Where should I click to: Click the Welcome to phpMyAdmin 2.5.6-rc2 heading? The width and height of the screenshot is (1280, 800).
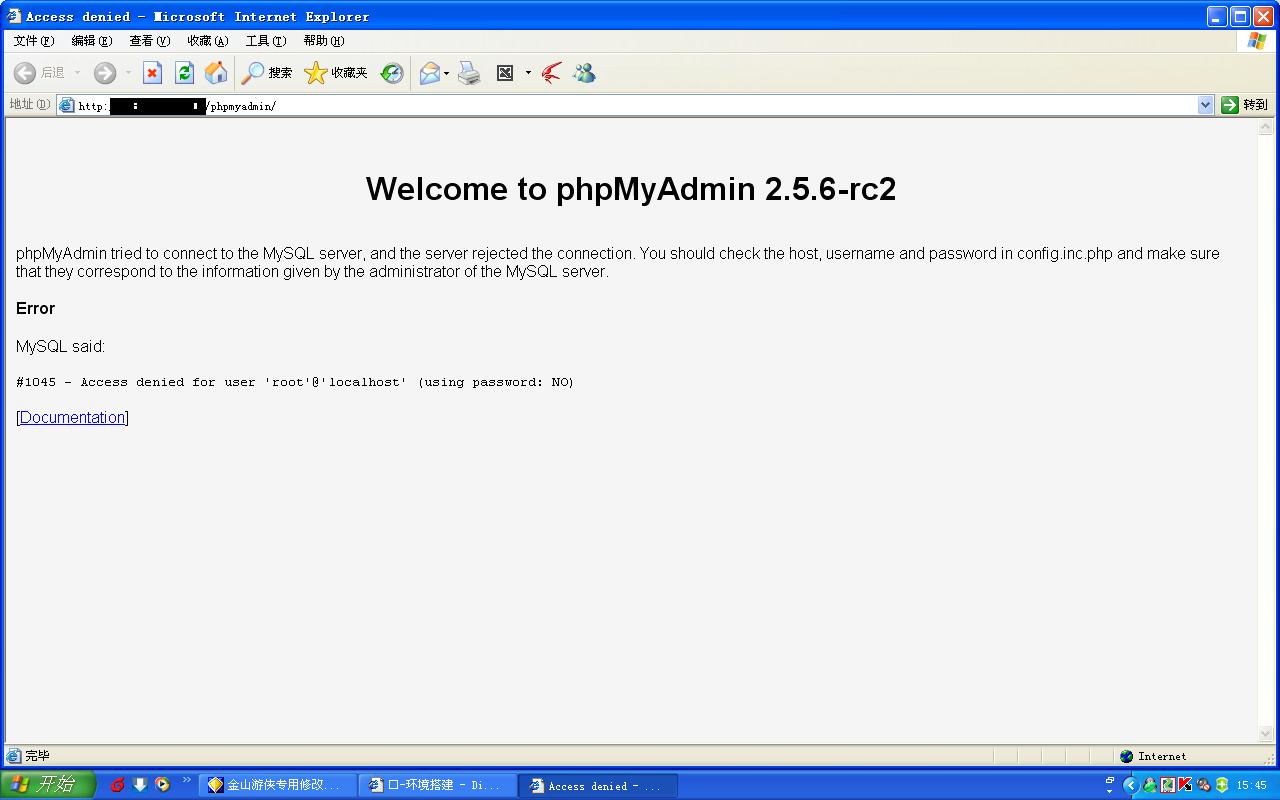[x=631, y=189]
